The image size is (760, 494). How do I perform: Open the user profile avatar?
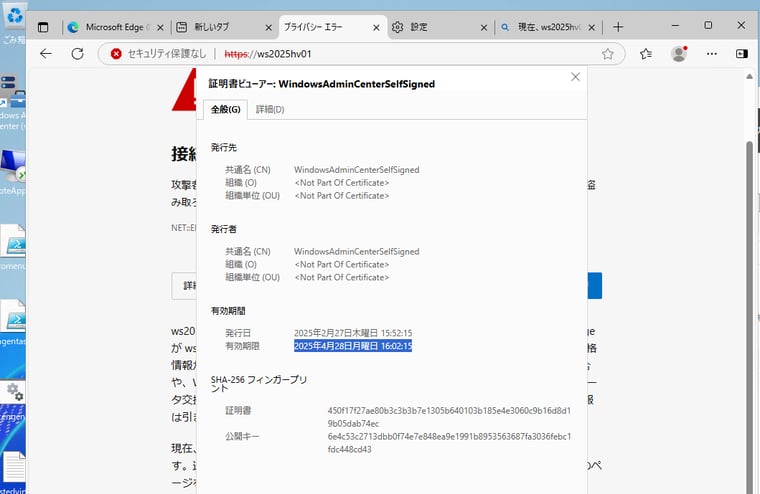679,53
